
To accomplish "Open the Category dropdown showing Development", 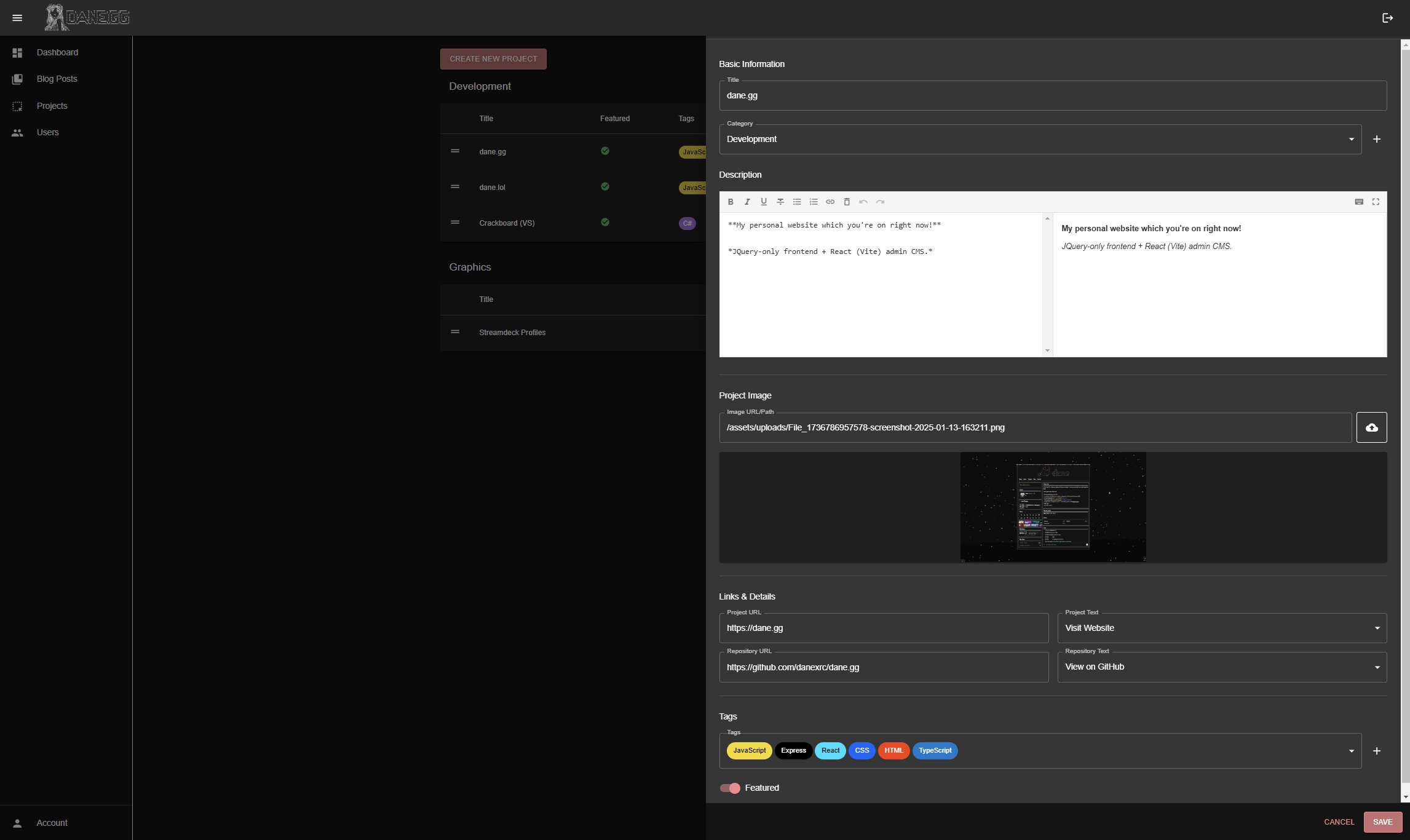I will click(x=1040, y=140).
